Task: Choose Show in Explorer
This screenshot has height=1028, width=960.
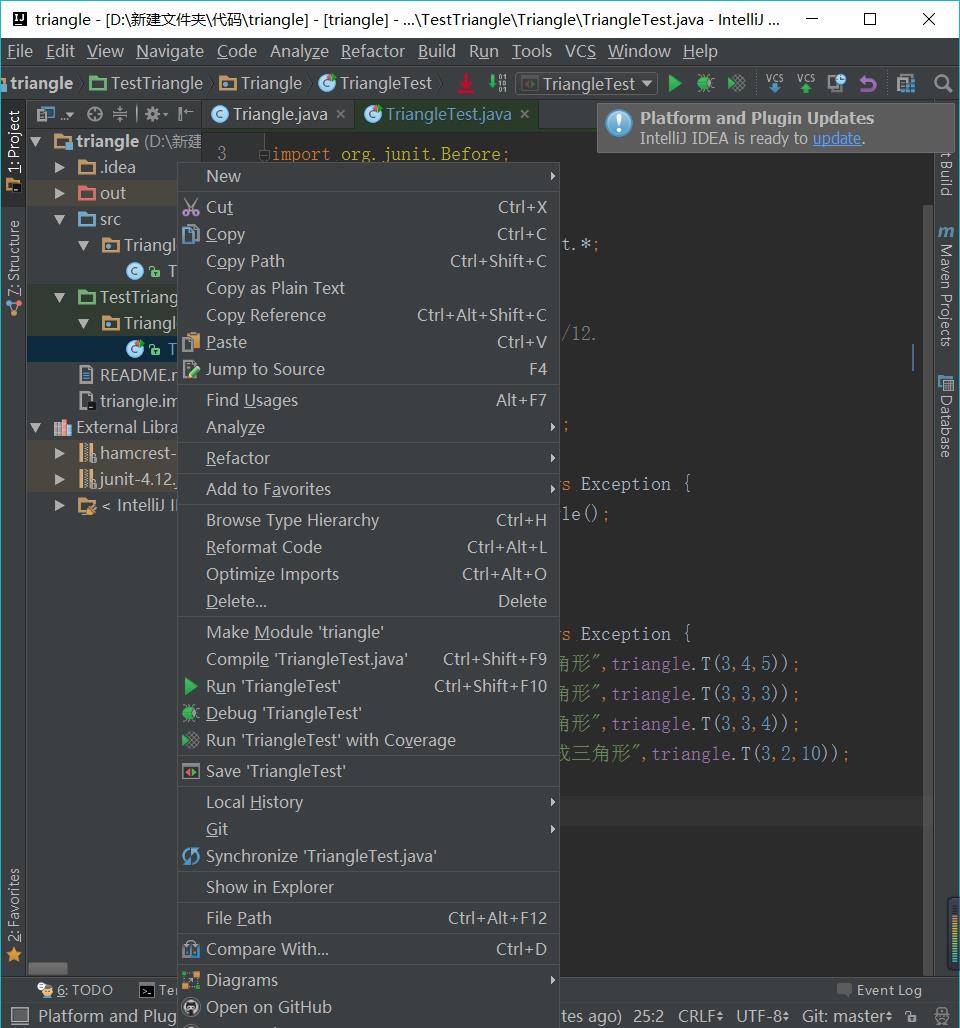Action: (369, 887)
